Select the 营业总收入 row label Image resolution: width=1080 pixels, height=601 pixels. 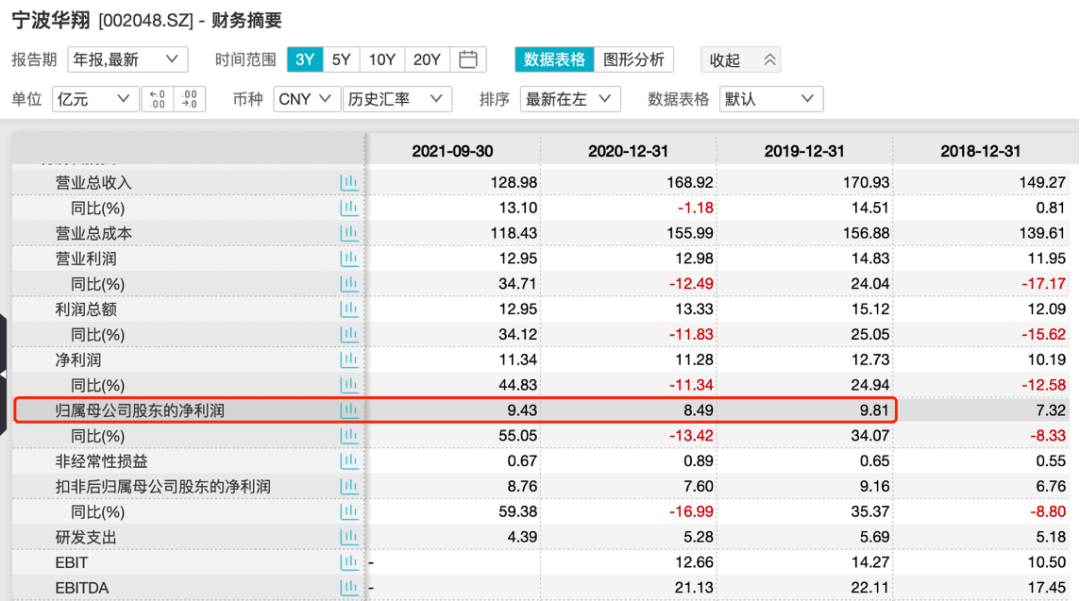click(94, 183)
